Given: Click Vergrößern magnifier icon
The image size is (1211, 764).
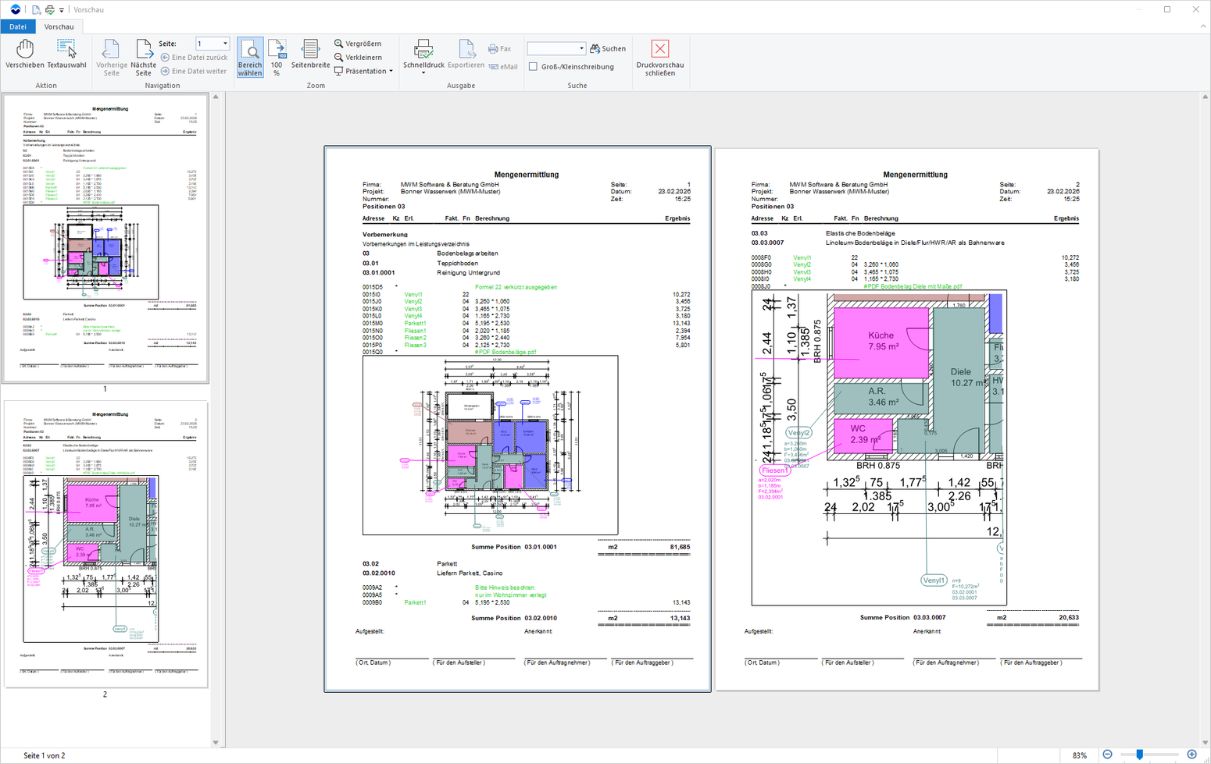Looking at the screenshot, I should (339, 44).
